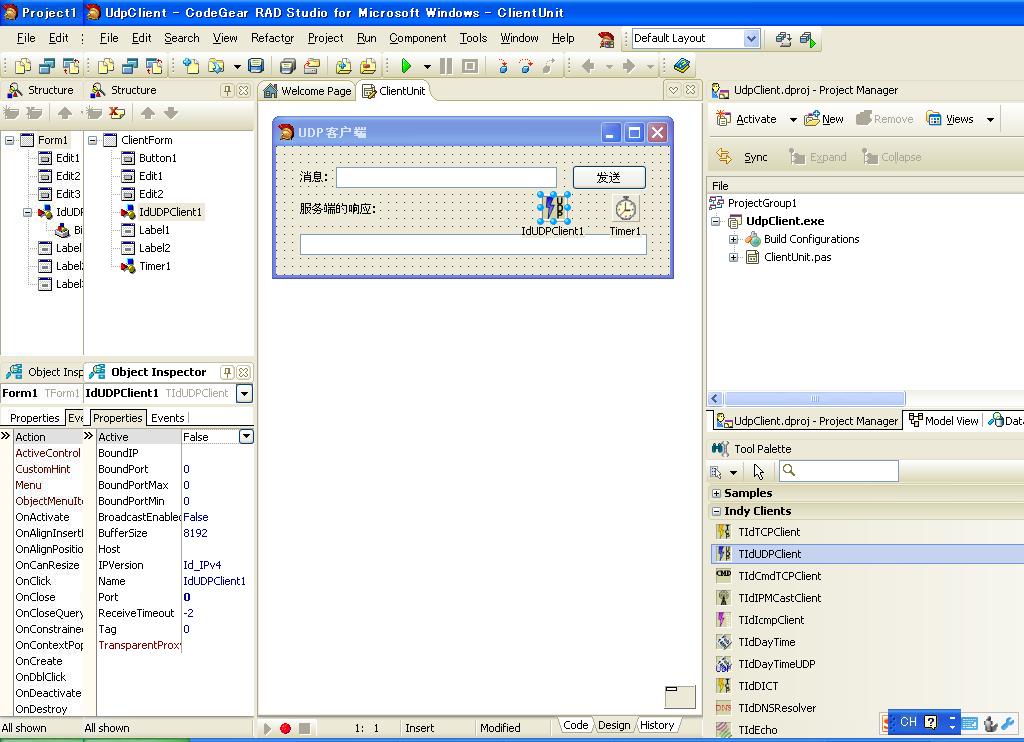This screenshot has height=742, width=1024.
Task: Open the Search menu
Action: point(182,38)
